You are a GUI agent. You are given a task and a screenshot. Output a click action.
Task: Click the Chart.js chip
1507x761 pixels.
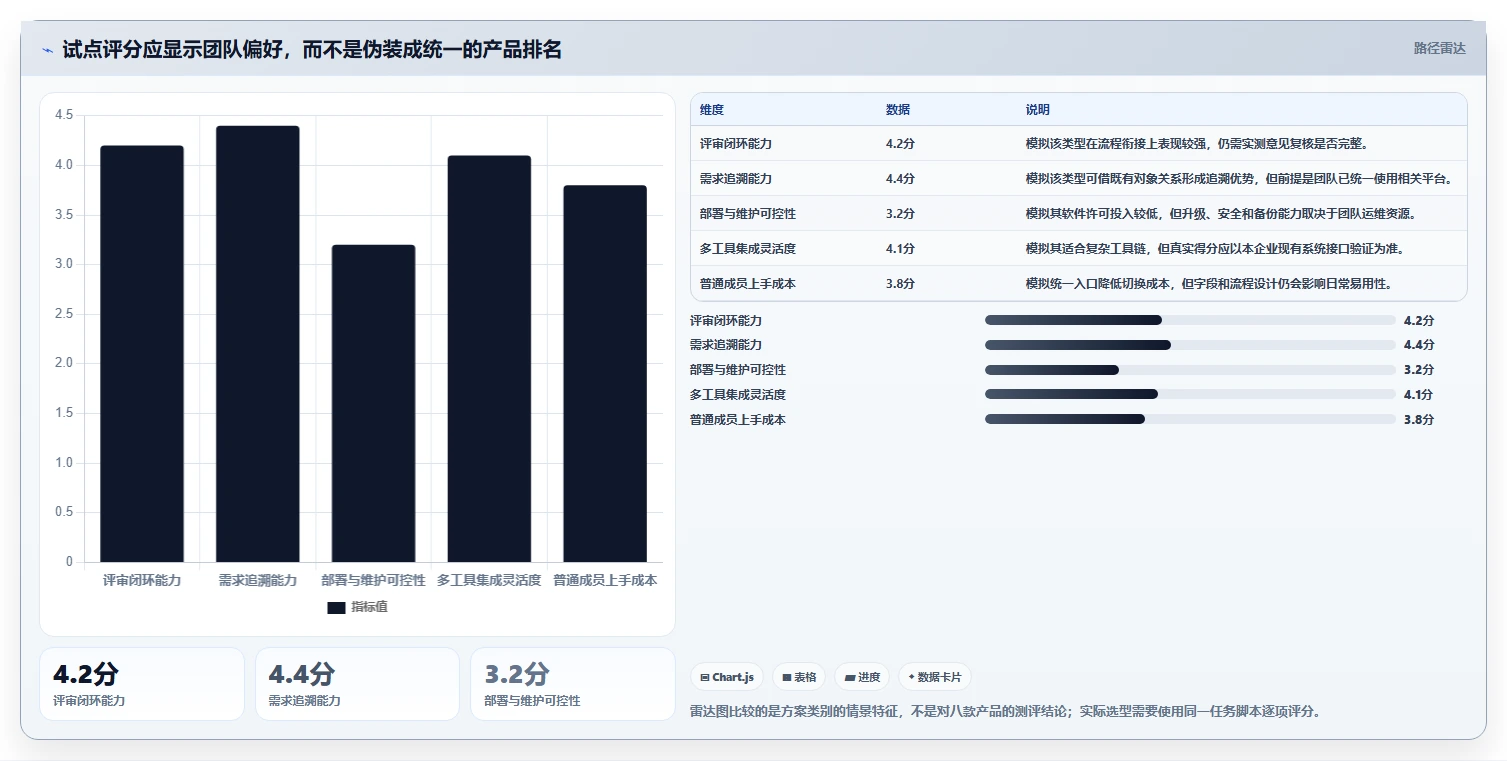(727, 677)
